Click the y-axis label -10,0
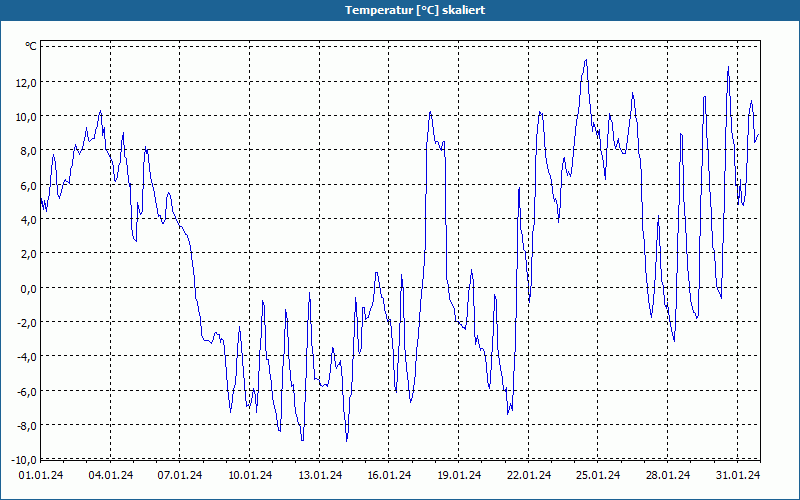This screenshot has height=500, width=800. click(x=24, y=460)
